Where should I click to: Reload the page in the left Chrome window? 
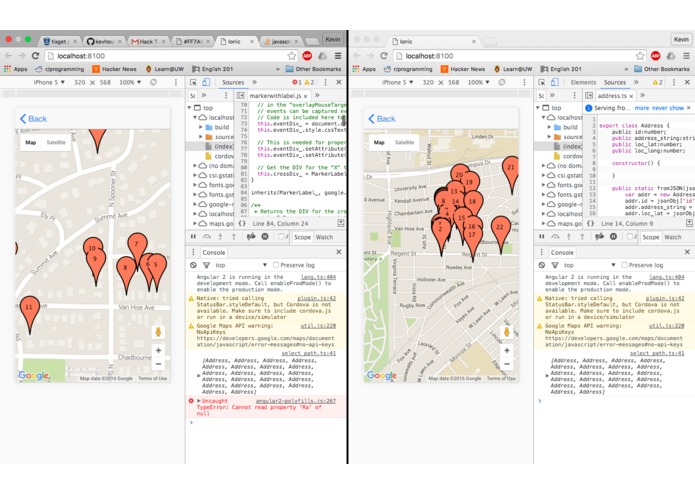[x=35, y=56]
